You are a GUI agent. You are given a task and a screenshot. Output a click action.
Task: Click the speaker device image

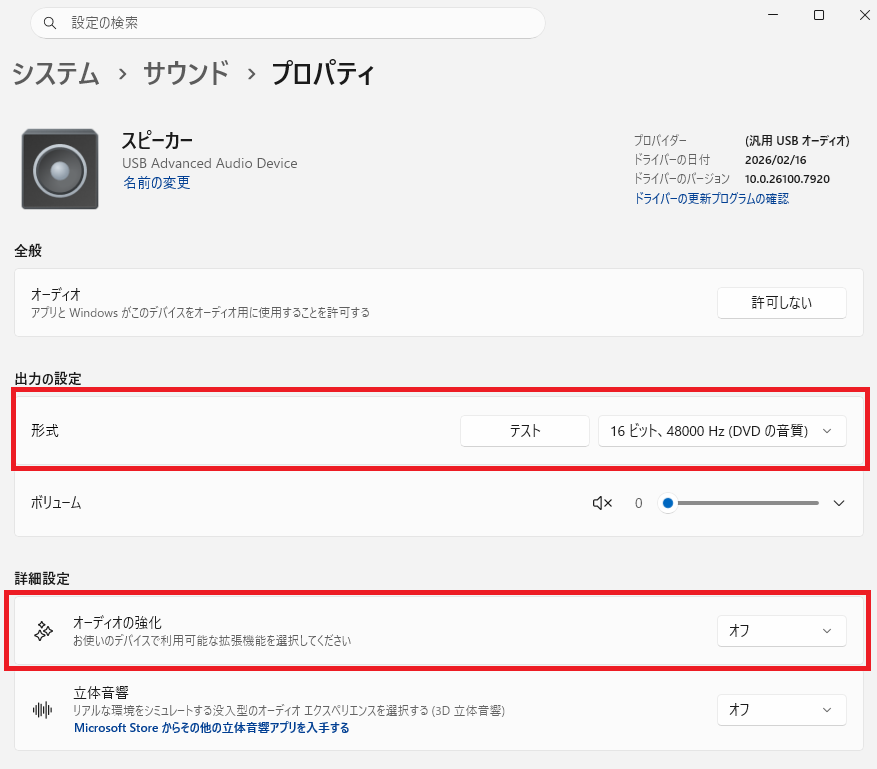tap(60, 169)
